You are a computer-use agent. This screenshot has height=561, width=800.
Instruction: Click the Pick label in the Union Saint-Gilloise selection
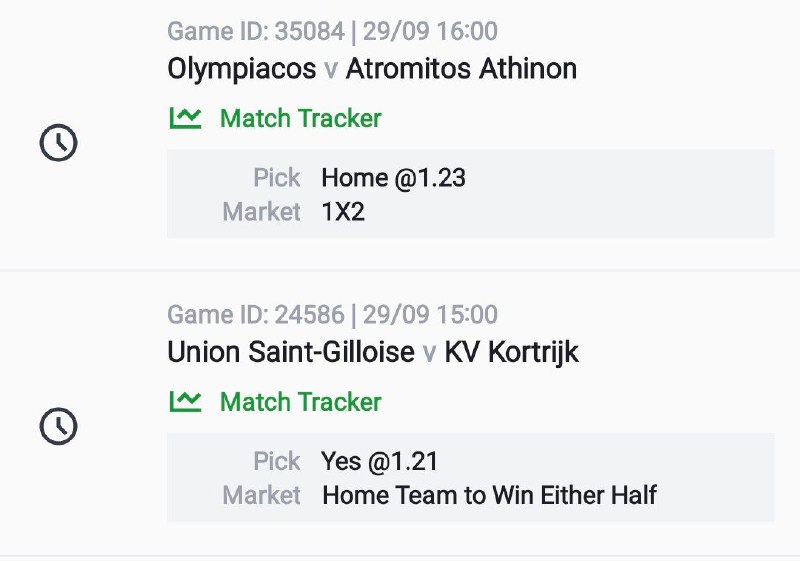tap(276, 461)
